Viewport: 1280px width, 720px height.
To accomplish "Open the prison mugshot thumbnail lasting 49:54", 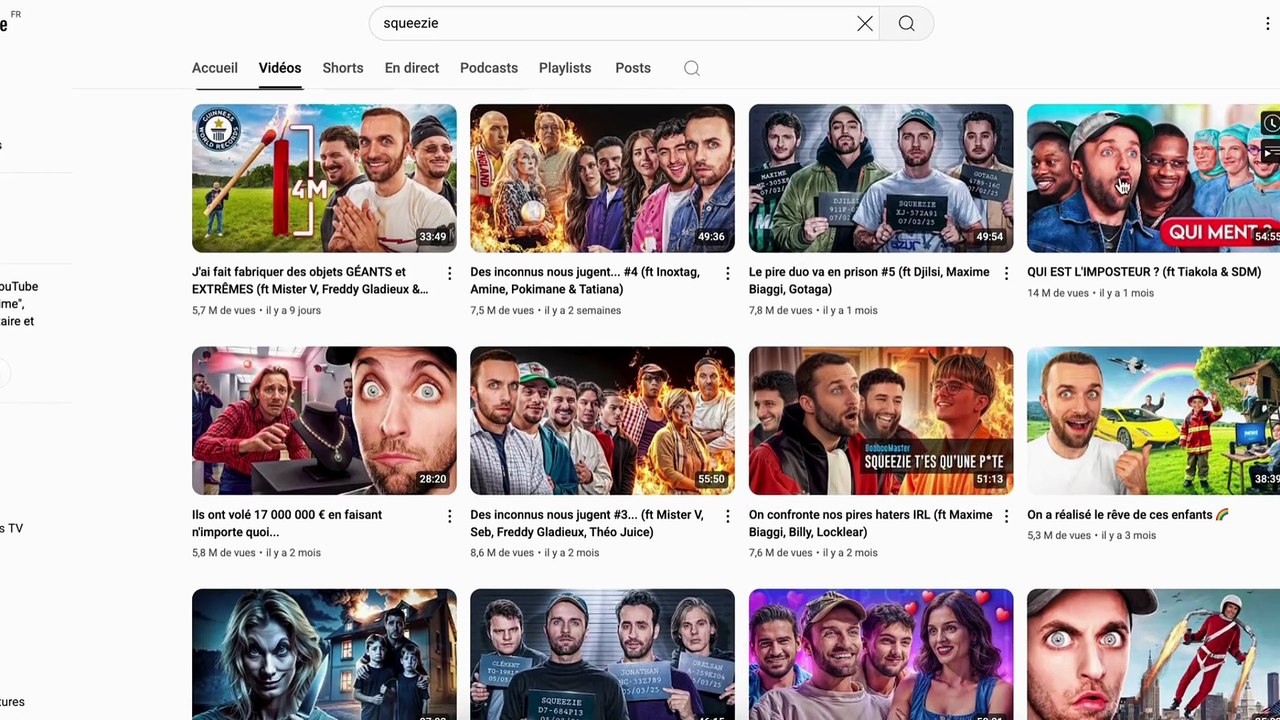I will point(881,178).
